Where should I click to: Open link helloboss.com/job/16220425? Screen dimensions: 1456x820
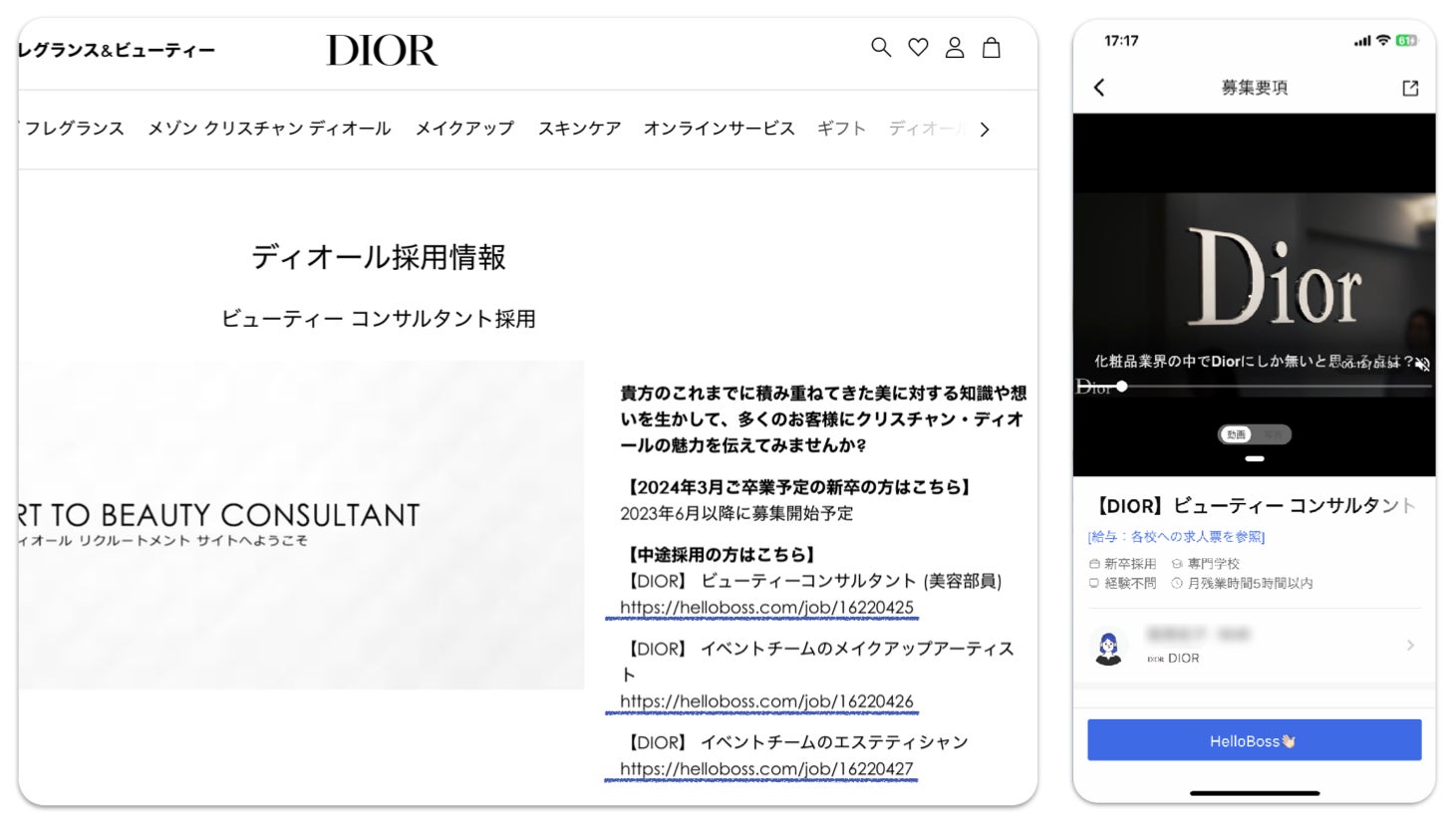(766, 607)
